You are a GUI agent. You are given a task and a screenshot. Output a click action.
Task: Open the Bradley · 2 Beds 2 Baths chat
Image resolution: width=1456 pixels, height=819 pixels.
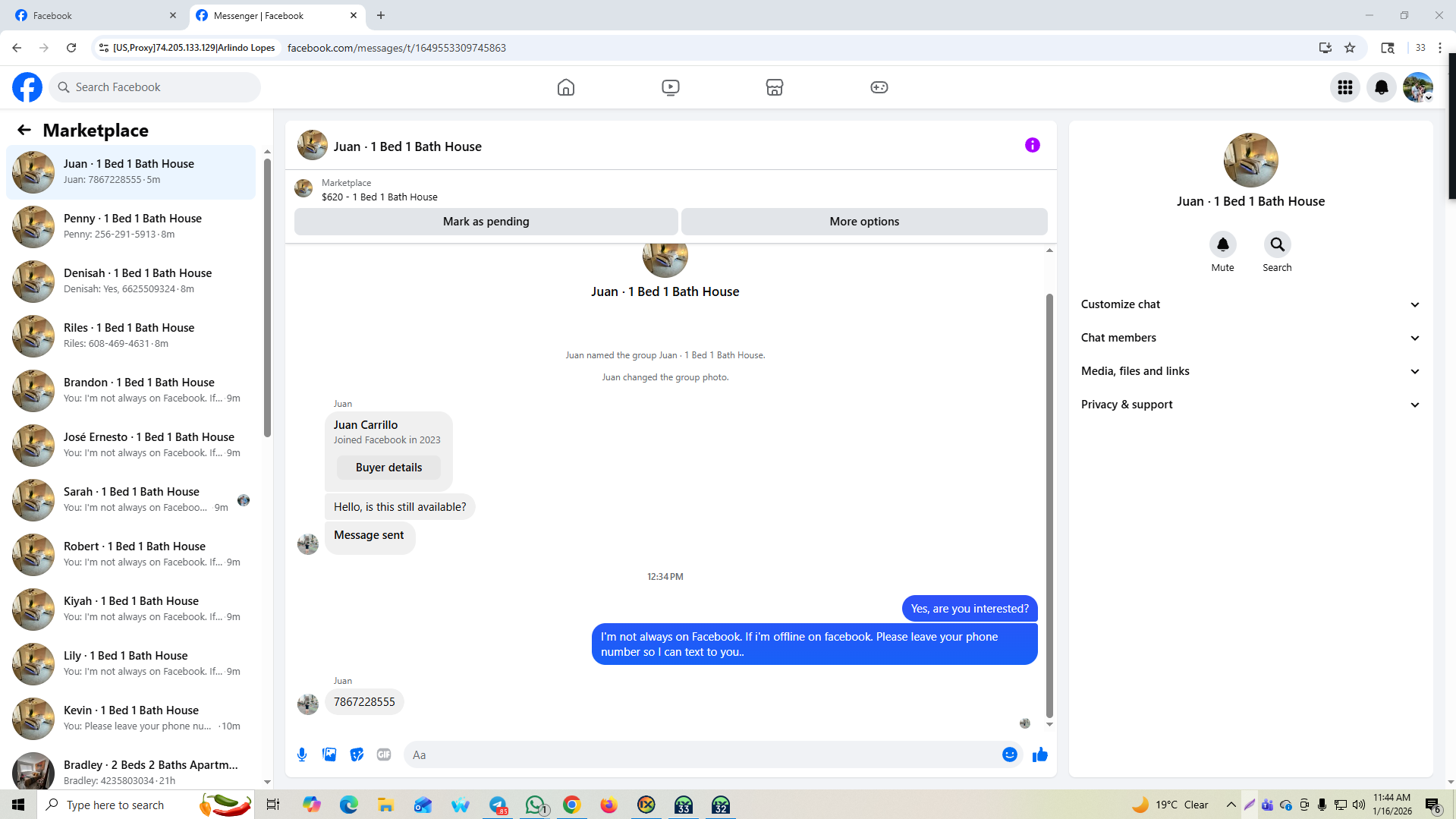(x=131, y=770)
